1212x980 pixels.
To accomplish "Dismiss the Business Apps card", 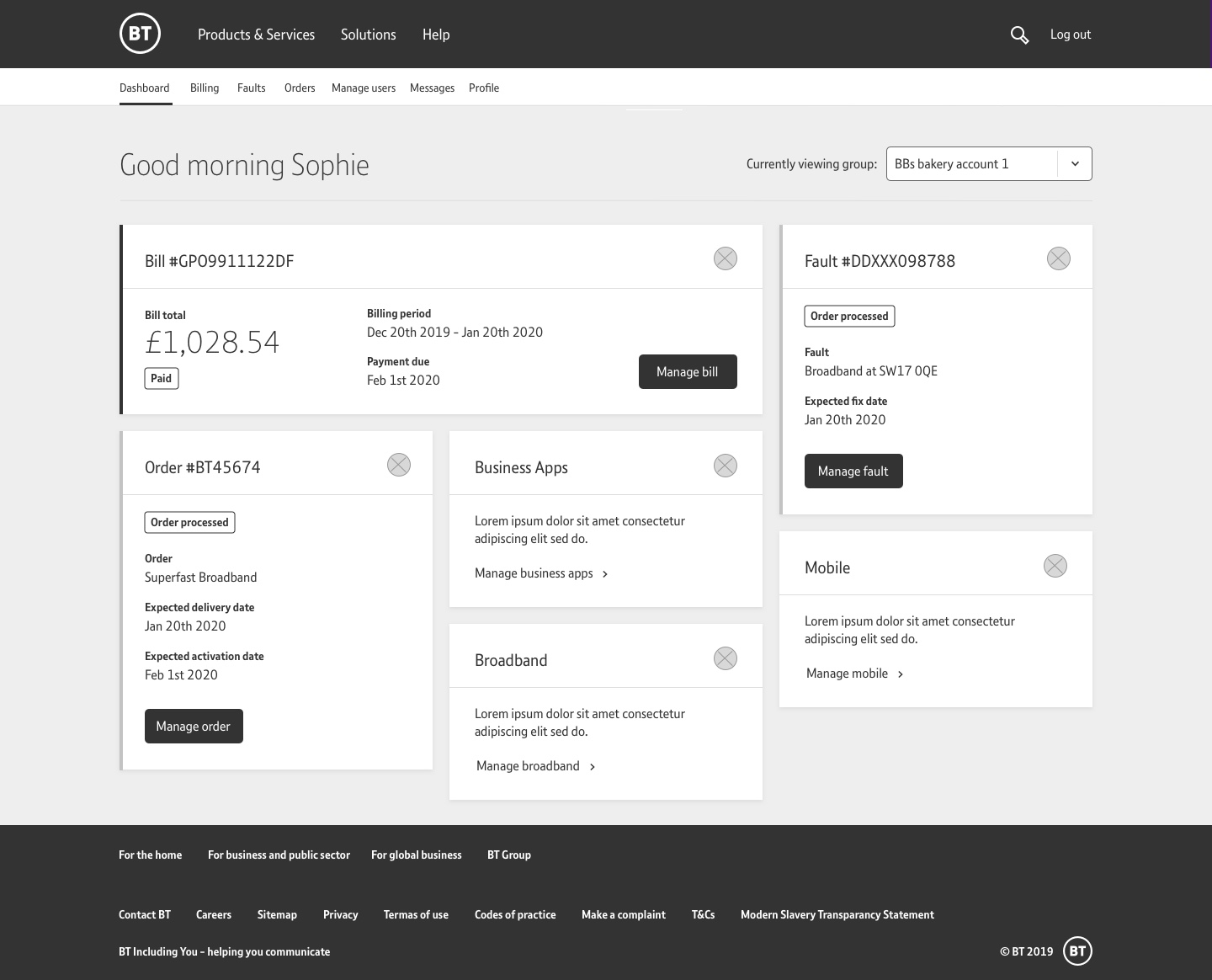I will (726, 466).
